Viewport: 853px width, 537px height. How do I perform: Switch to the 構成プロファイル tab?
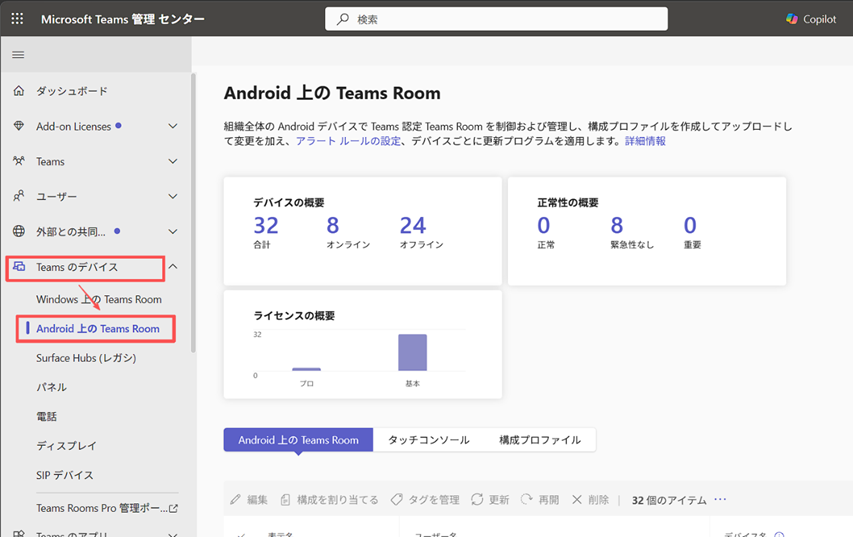point(540,440)
